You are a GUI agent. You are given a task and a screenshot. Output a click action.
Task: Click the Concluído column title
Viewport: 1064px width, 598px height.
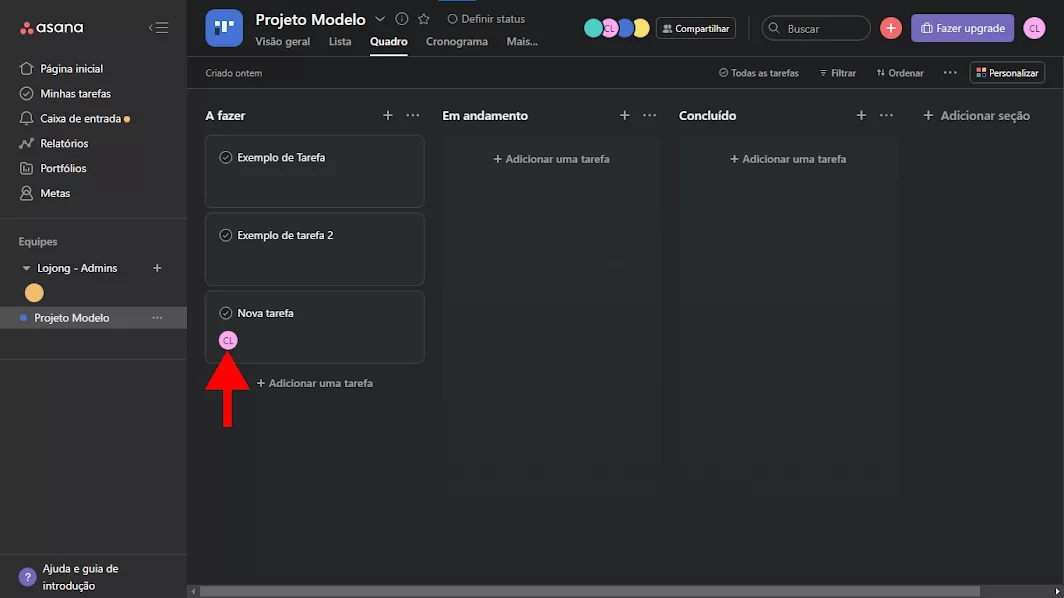[x=708, y=115]
